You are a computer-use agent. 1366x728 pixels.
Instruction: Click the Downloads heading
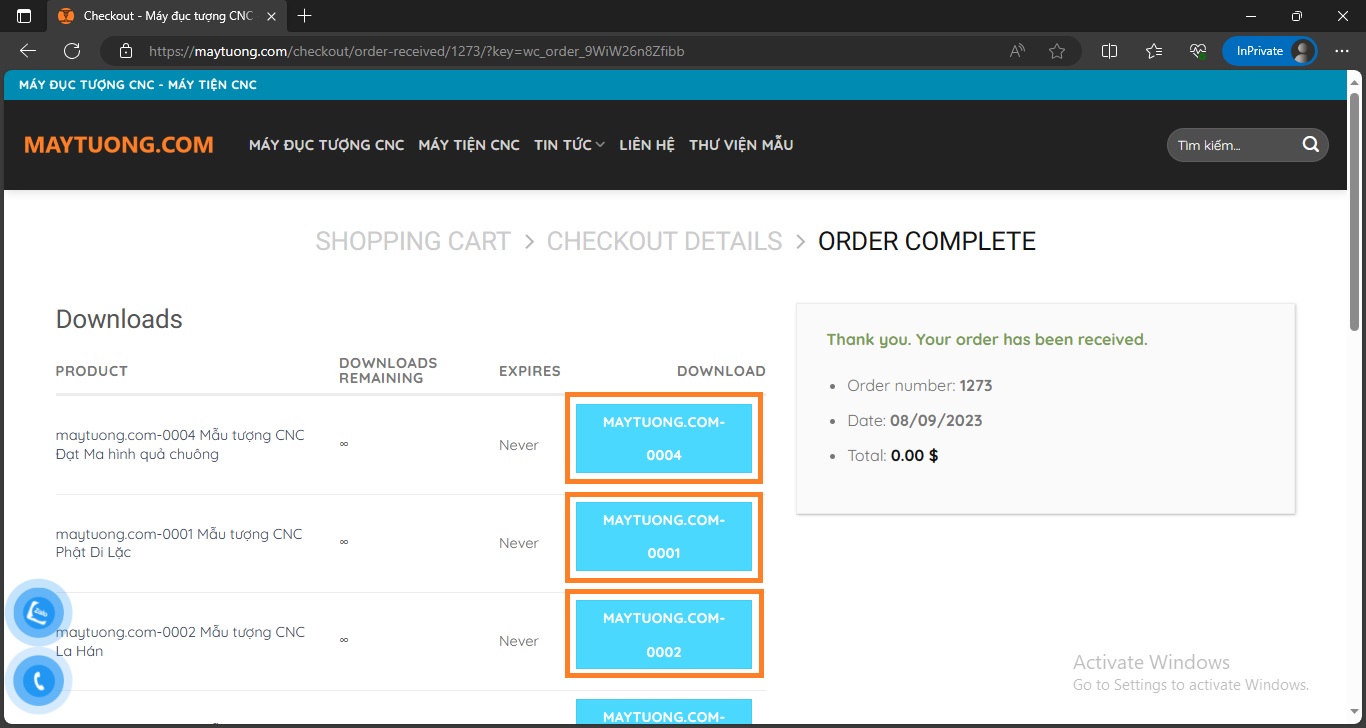pyautogui.click(x=119, y=319)
